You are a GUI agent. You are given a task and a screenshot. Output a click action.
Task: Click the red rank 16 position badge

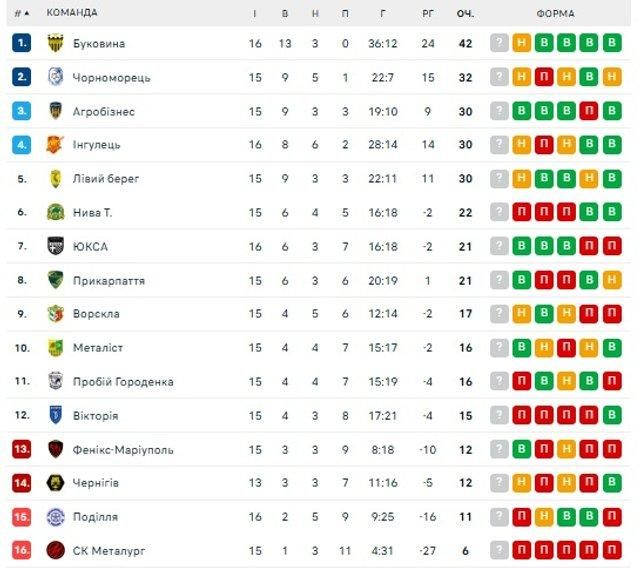(x=22, y=550)
